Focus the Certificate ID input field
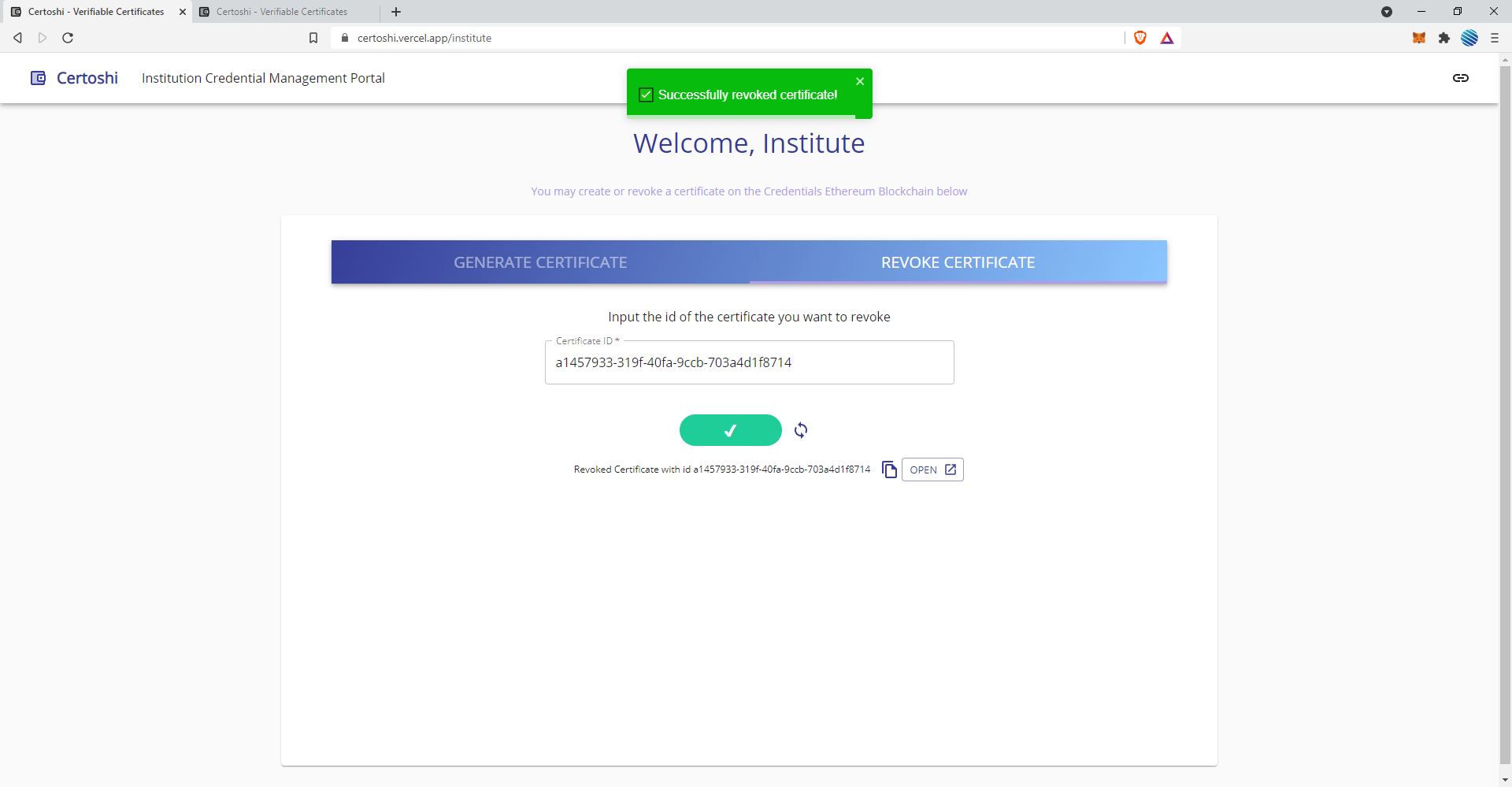This screenshot has width=1512, height=787. click(749, 362)
